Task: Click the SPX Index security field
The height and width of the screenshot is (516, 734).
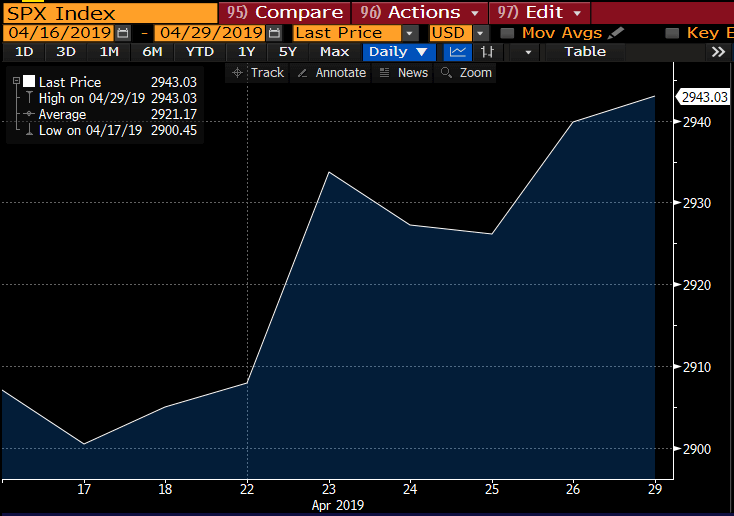Action: click(110, 13)
